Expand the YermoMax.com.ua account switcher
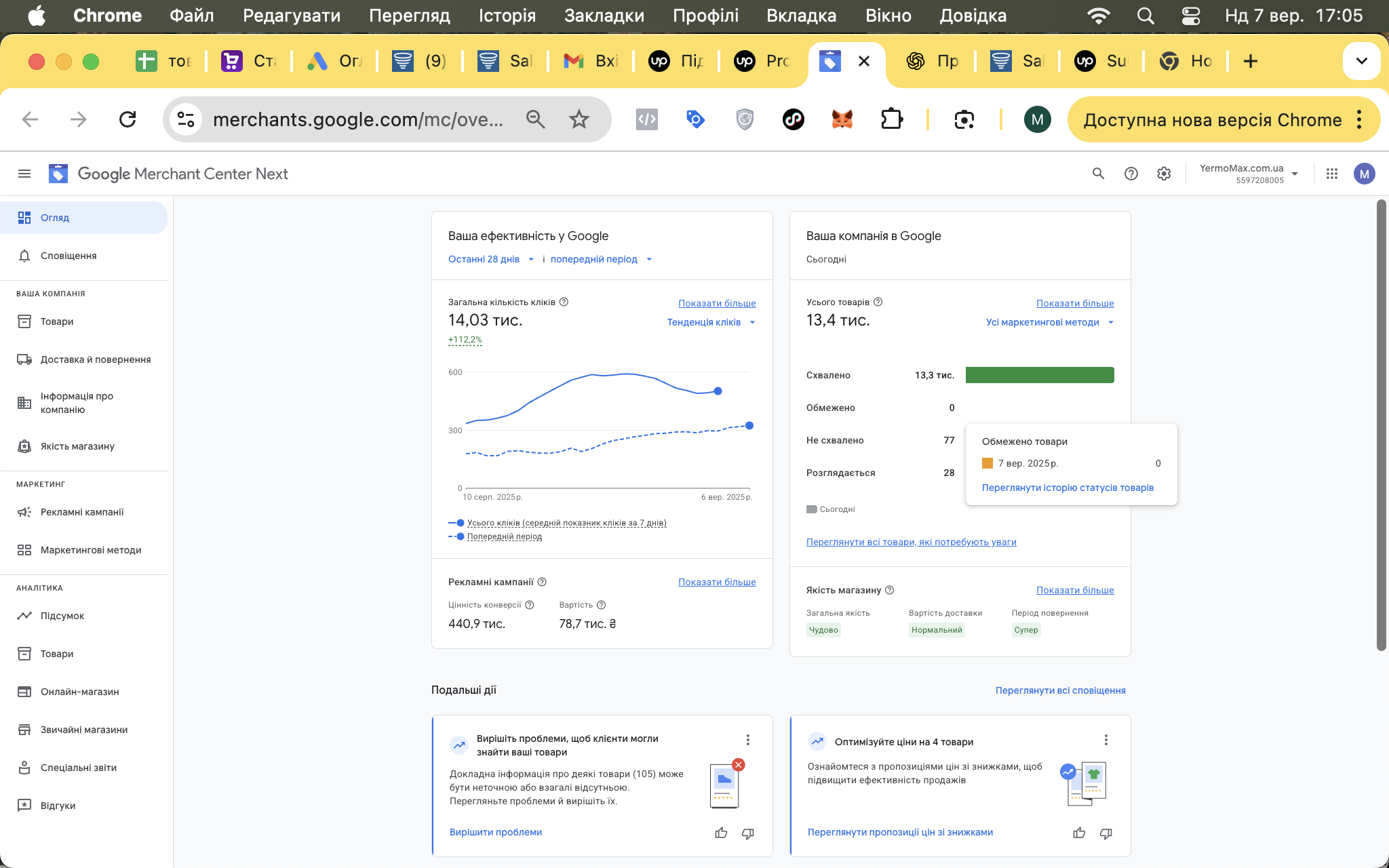 pyautogui.click(x=1248, y=174)
